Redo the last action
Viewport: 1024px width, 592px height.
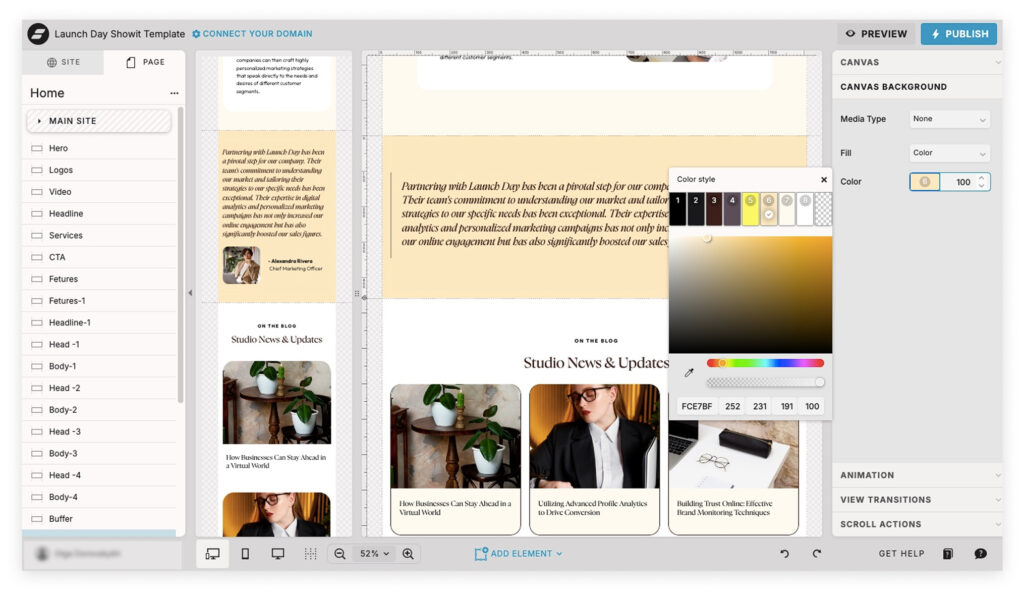pyautogui.click(x=816, y=553)
